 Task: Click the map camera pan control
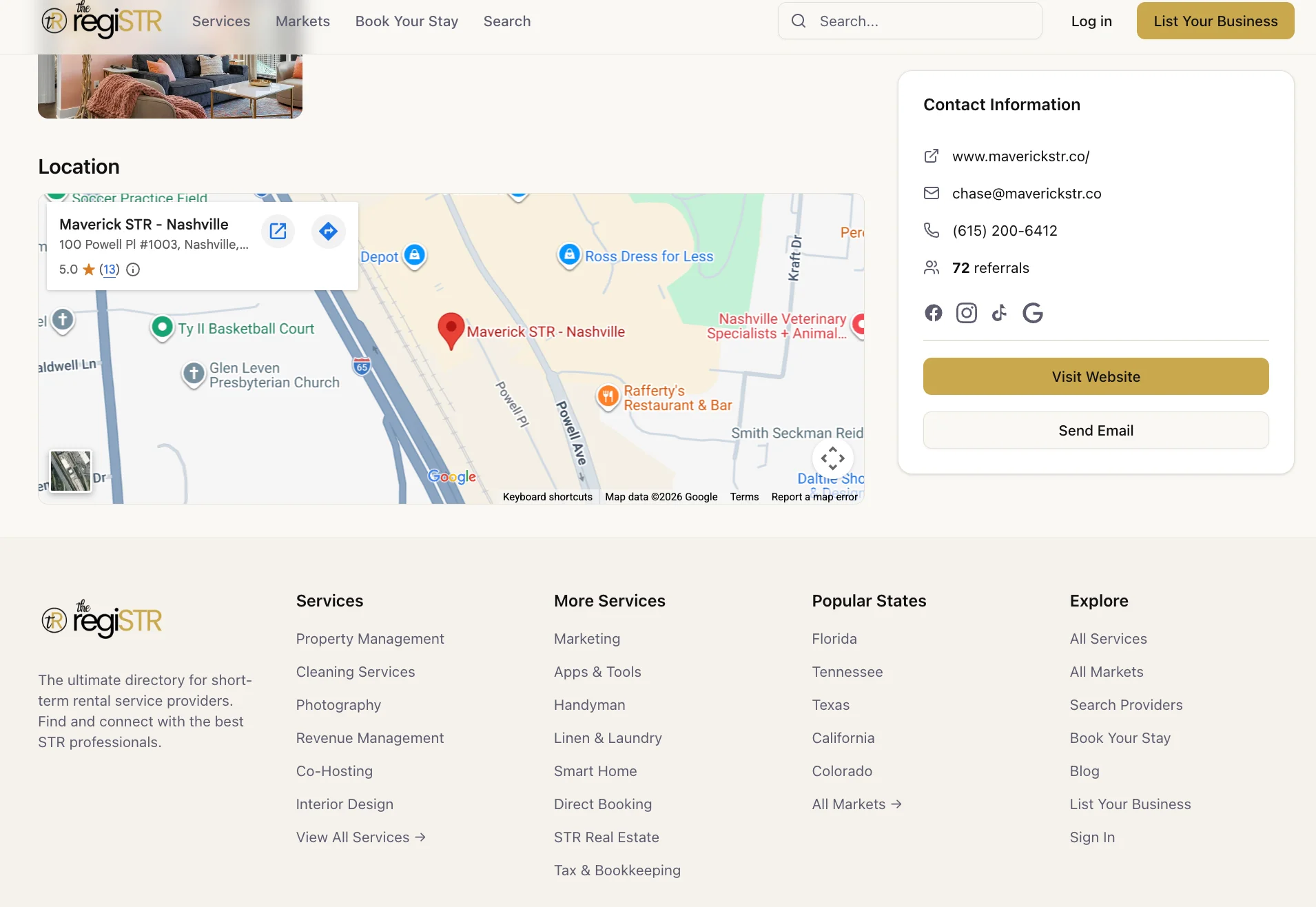[x=832, y=458]
